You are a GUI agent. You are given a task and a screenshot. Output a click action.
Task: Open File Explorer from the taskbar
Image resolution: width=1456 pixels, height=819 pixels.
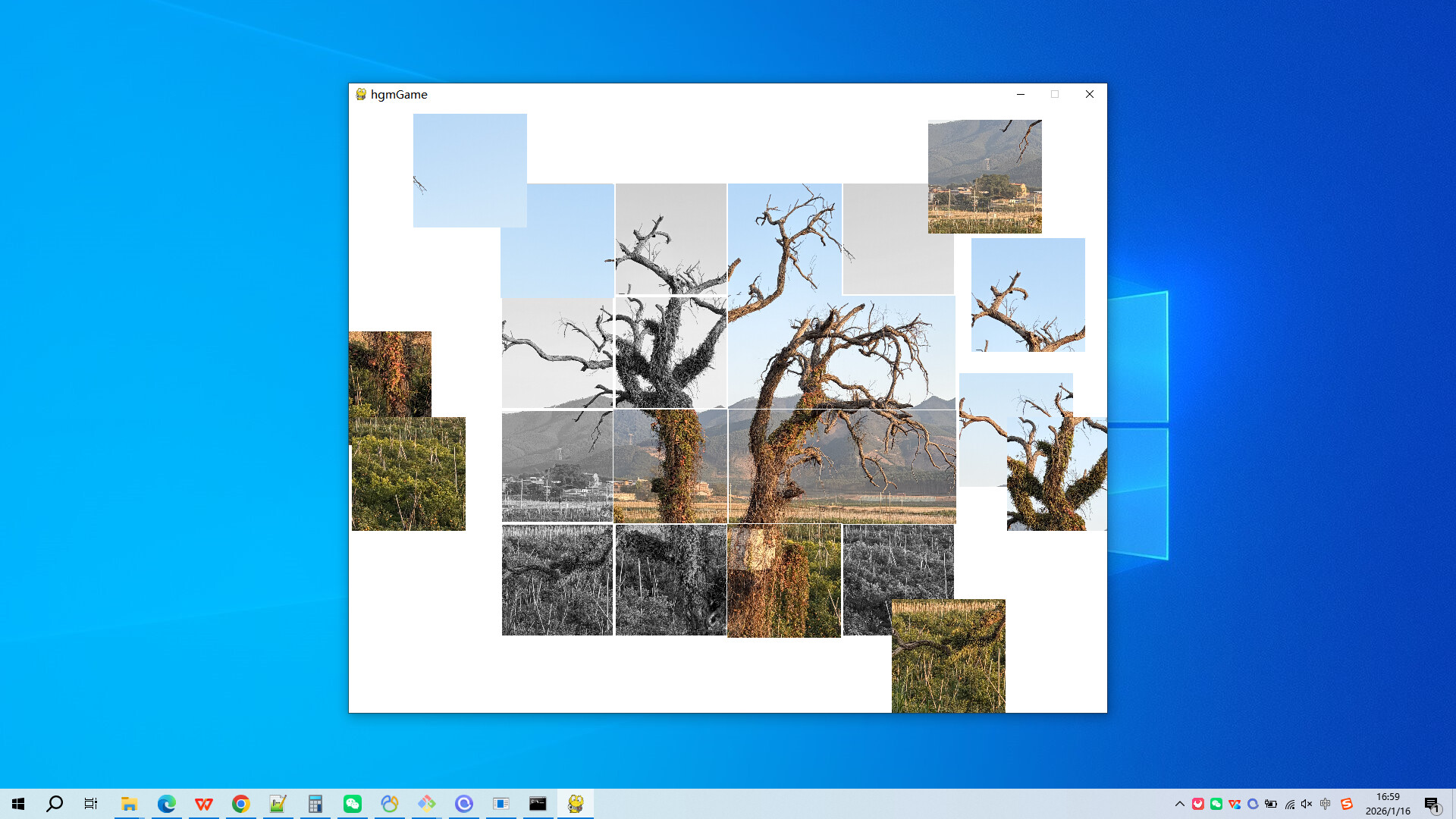tap(129, 803)
